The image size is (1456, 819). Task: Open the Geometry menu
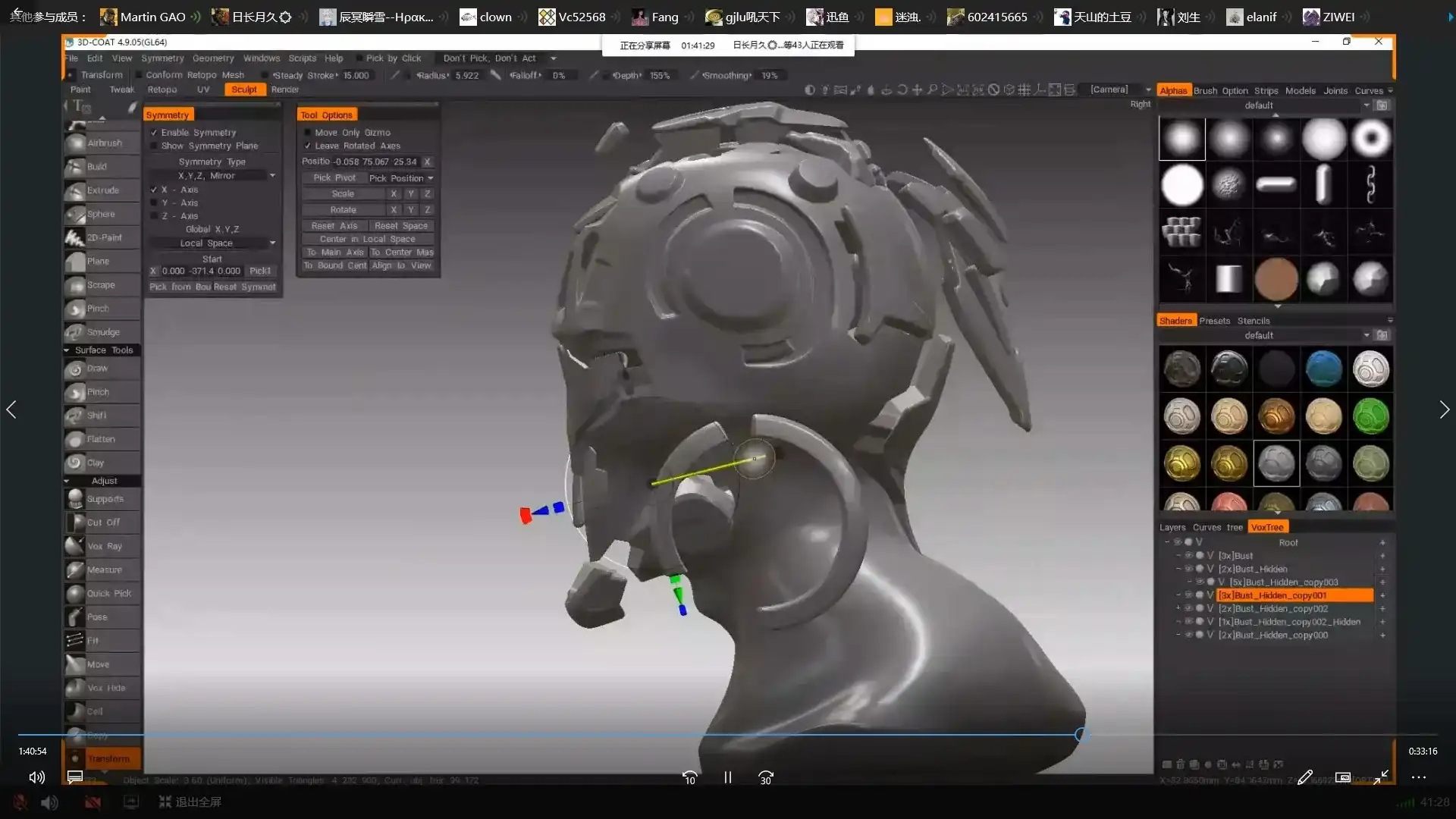tap(212, 58)
